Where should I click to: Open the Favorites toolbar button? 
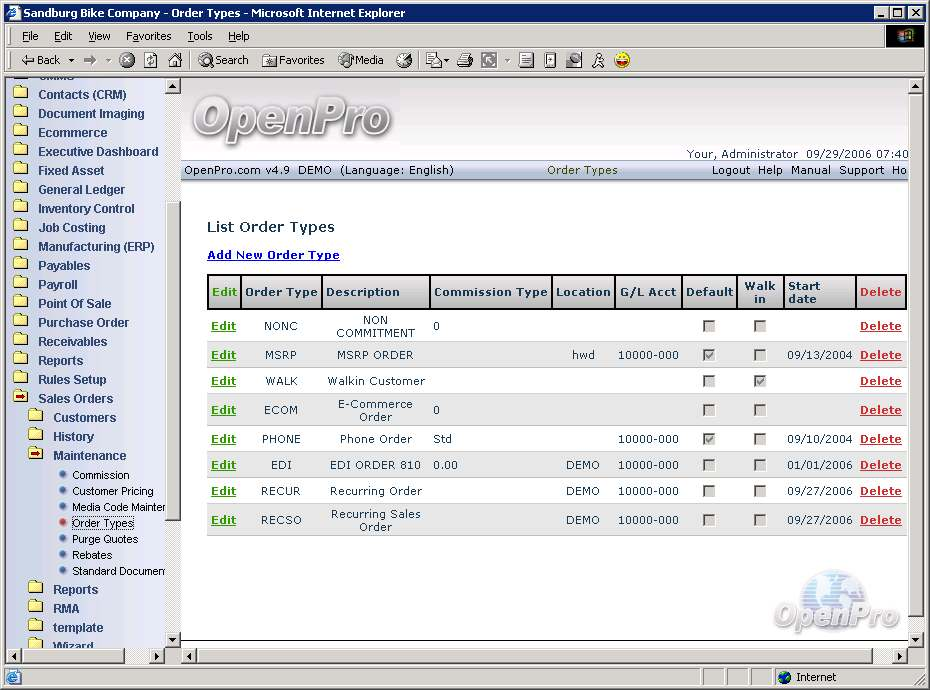pyautogui.click(x=293, y=60)
